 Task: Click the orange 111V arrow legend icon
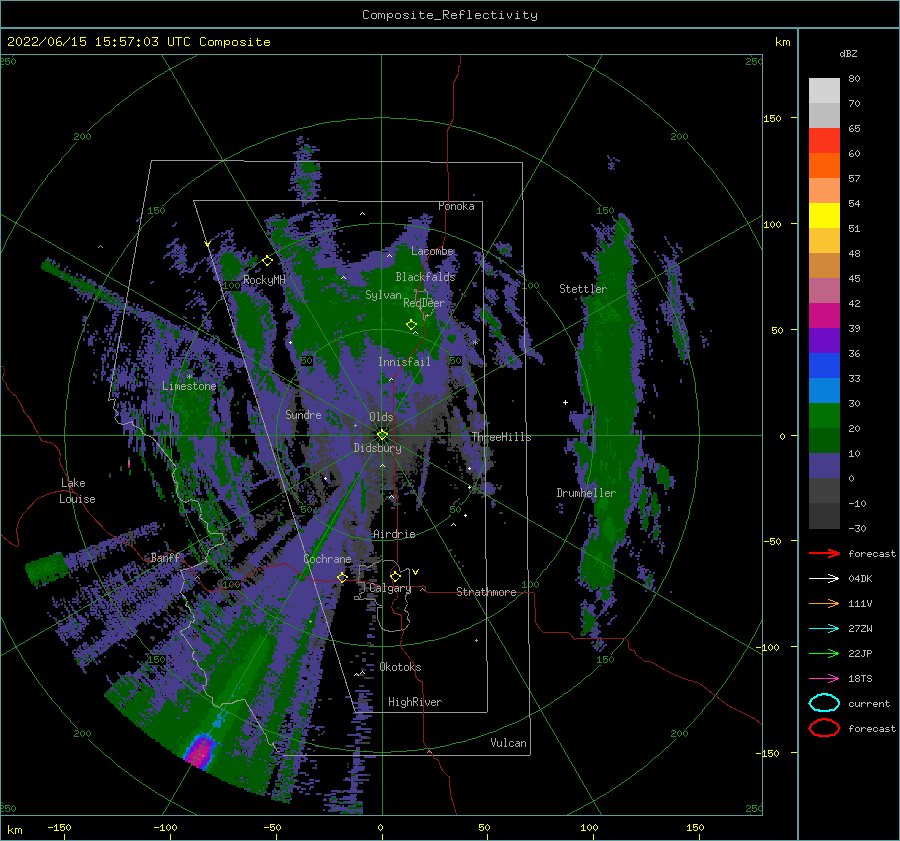[x=824, y=603]
